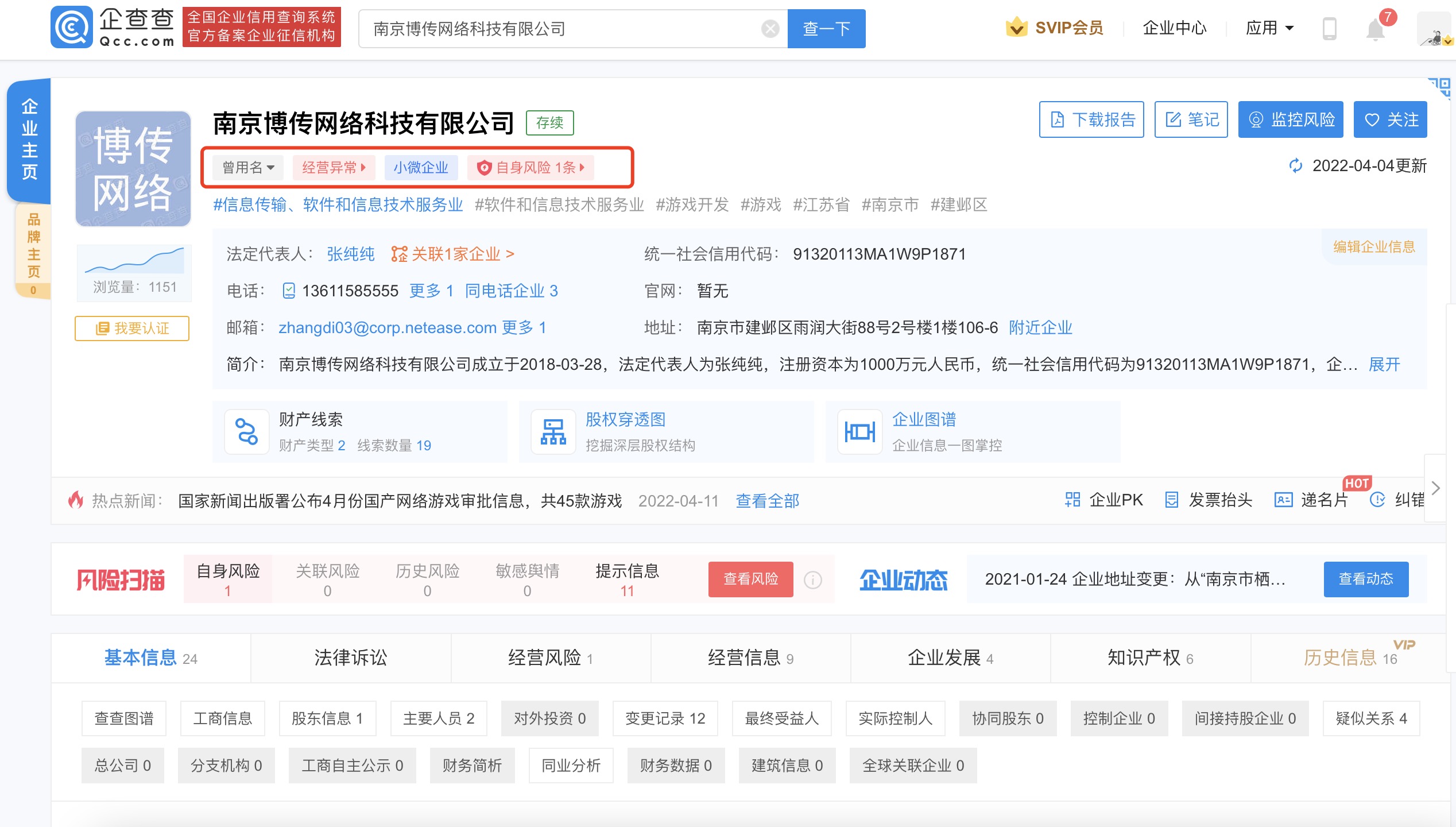Select the 提示信息 11 category
1456x827 pixels.
click(x=627, y=579)
